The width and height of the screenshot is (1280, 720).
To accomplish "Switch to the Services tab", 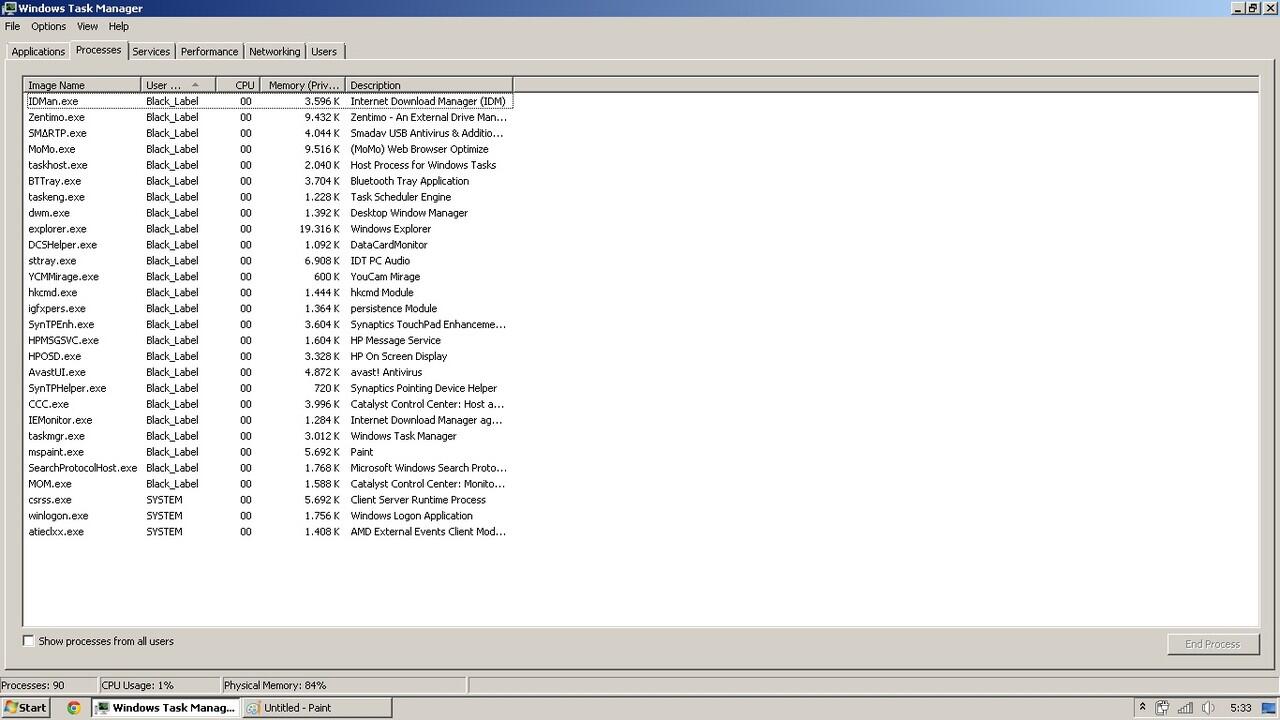I will pos(151,51).
